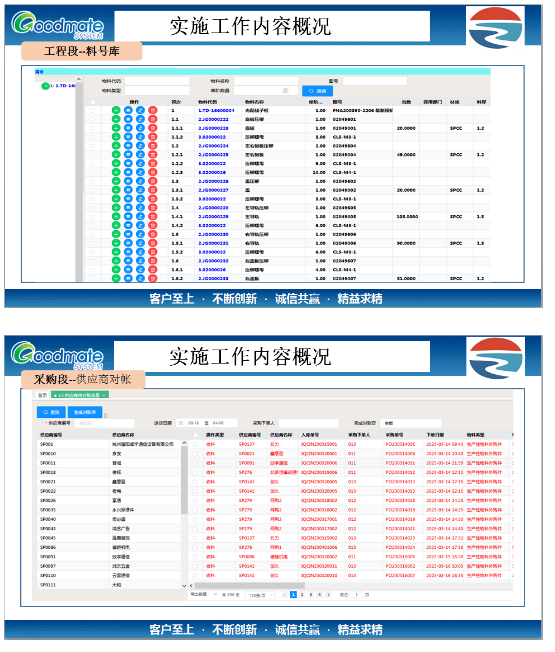Click green add icon in level 1.2 row
The image size is (555, 652).
[116, 146]
